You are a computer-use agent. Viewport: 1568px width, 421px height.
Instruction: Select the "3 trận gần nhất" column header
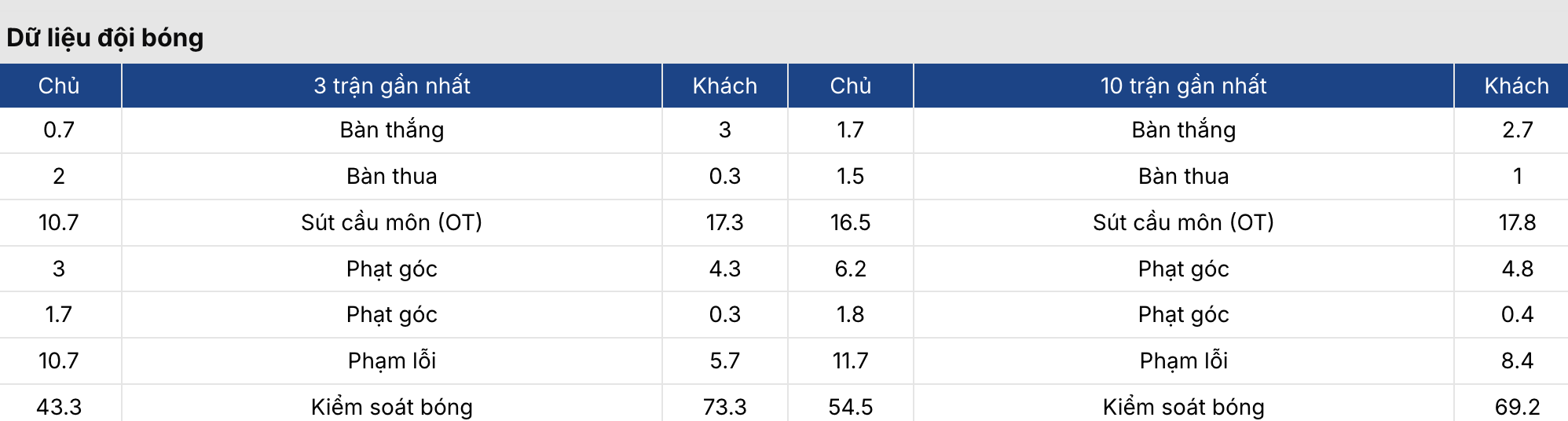(x=392, y=86)
